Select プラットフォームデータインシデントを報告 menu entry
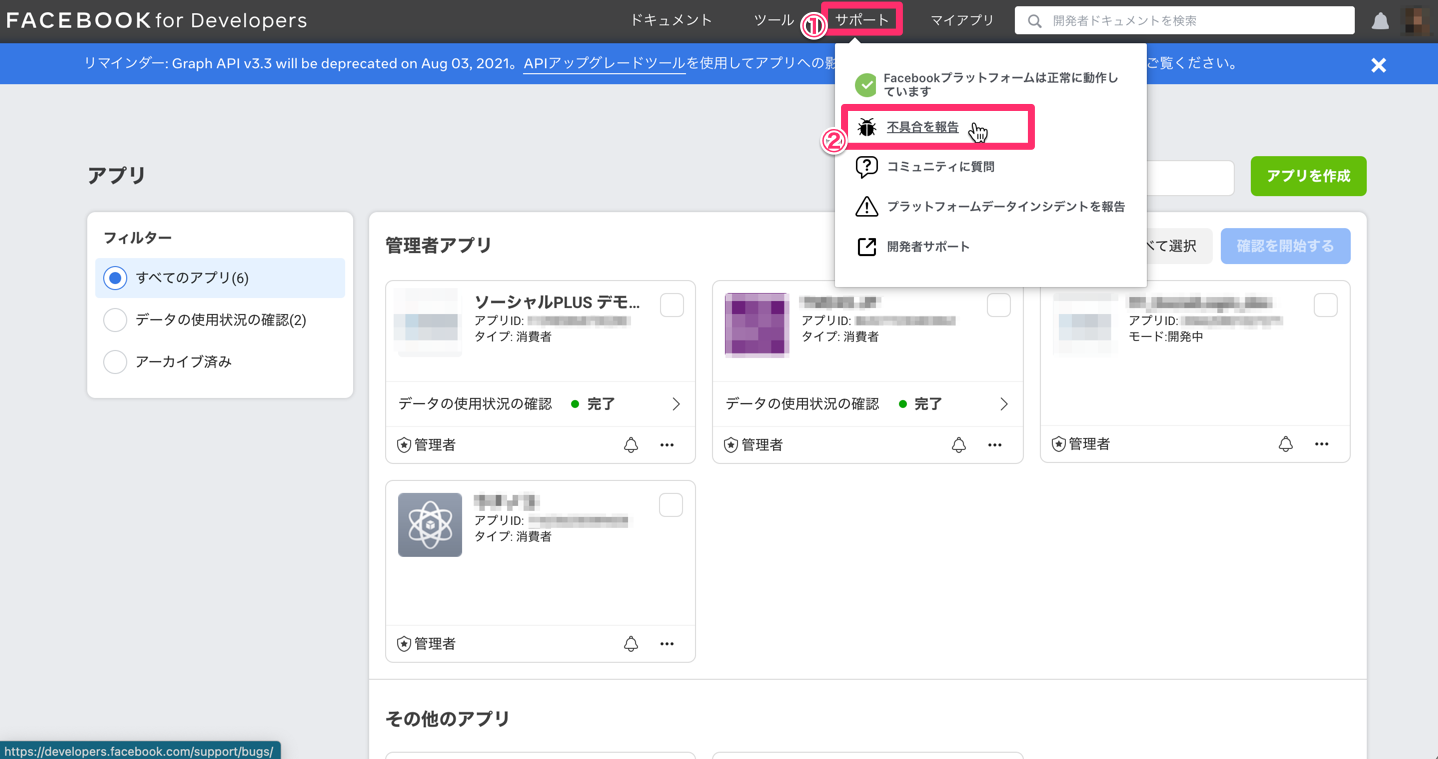 point(1006,207)
